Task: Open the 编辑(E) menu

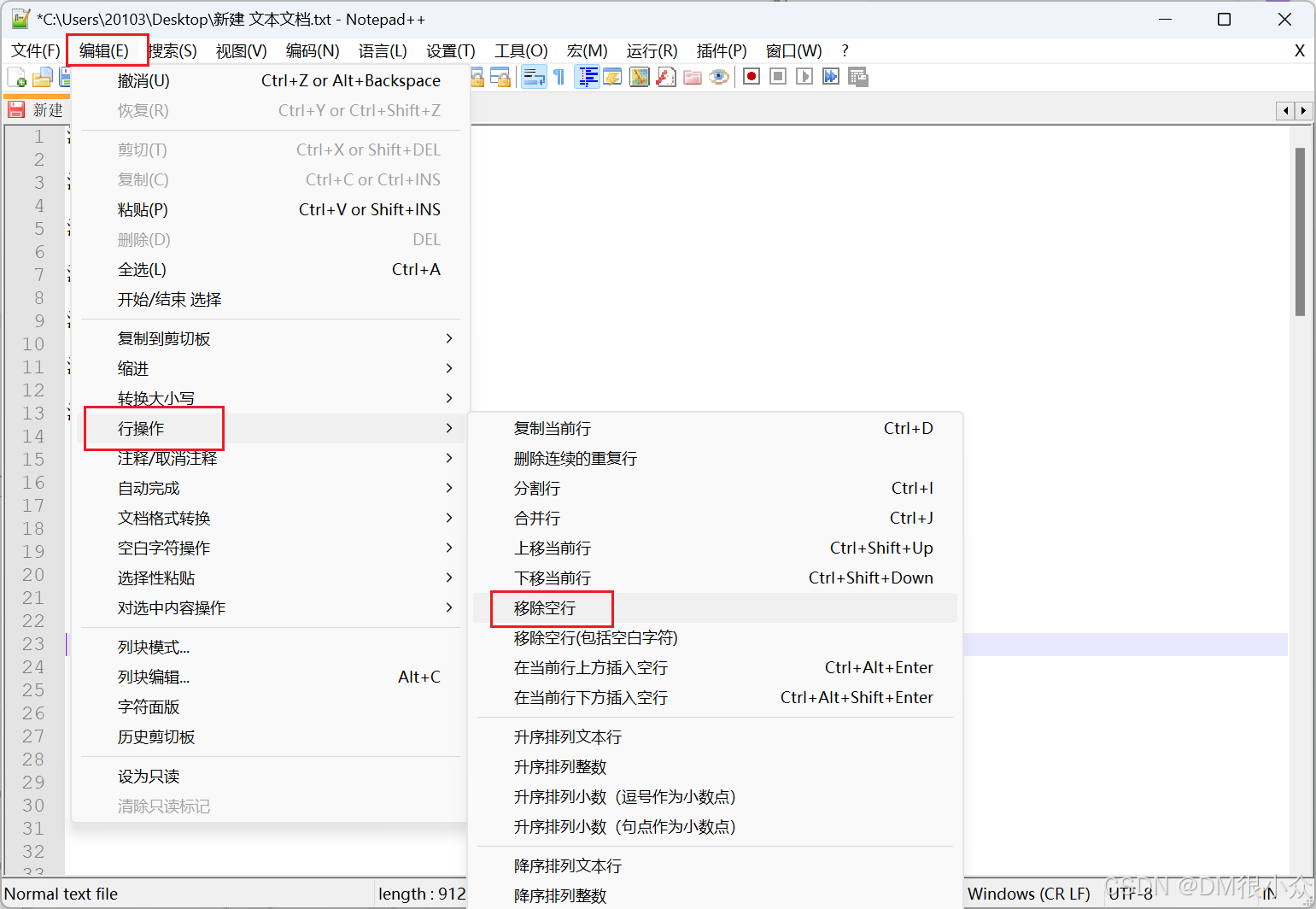Action: point(104,51)
